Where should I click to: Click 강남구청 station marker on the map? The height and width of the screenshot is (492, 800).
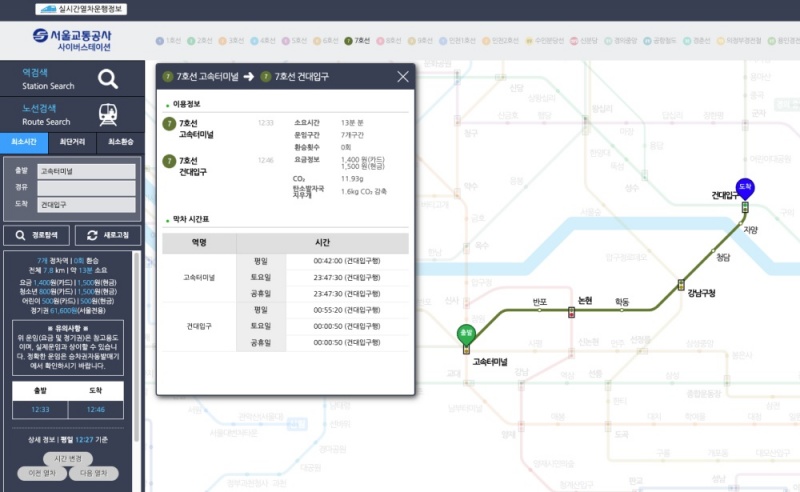click(x=681, y=285)
